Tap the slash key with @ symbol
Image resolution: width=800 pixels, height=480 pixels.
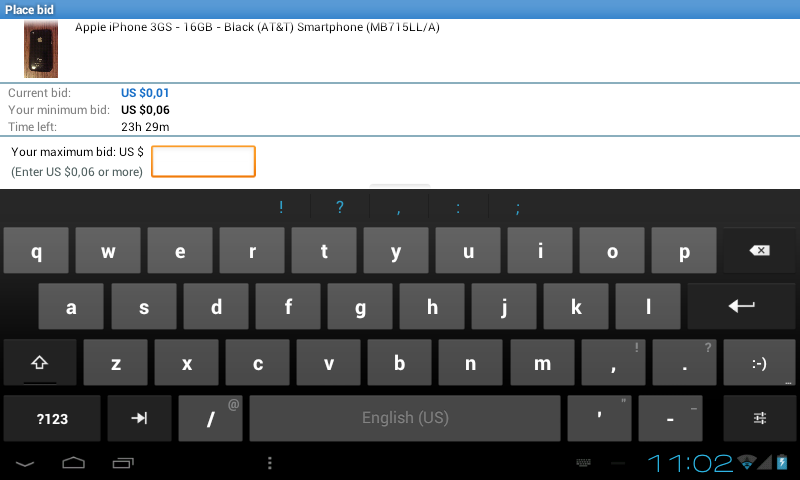tap(210, 418)
